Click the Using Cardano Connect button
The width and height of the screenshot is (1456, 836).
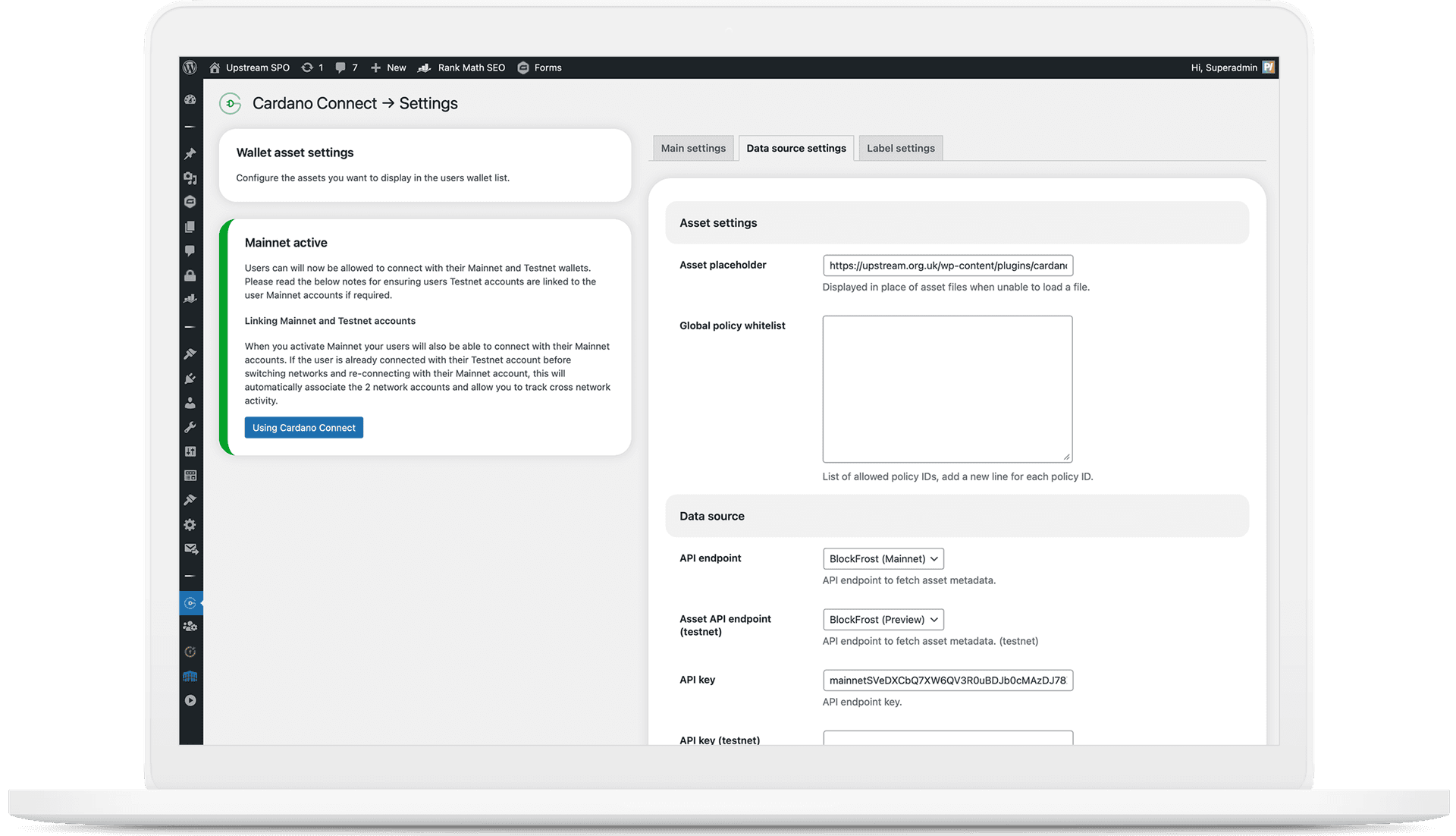click(x=303, y=427)
